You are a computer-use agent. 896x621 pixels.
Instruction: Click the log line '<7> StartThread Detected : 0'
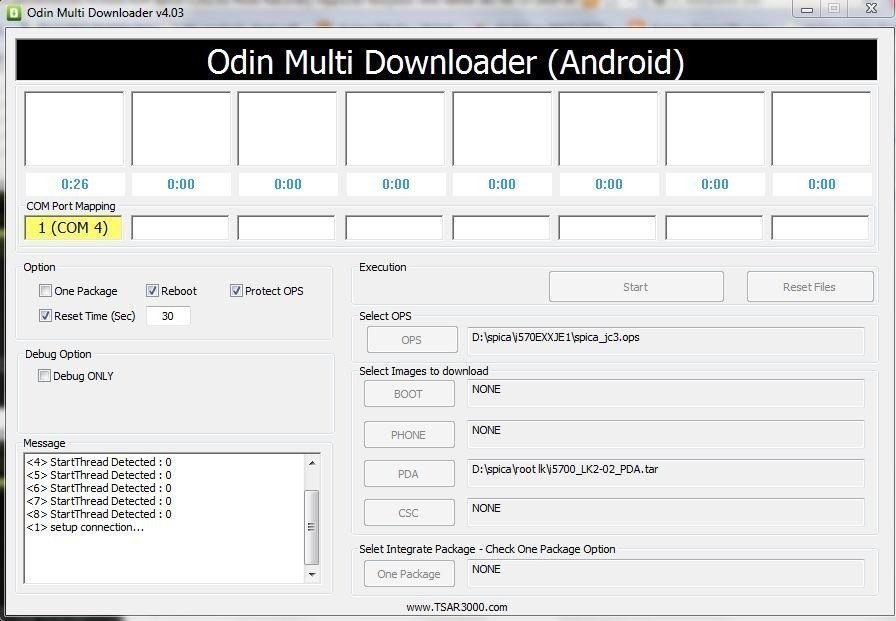tap(99, 501)
